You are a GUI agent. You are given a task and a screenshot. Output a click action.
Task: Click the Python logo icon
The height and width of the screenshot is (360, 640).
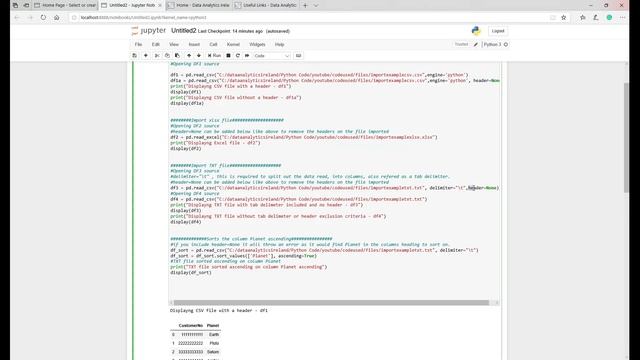476,31
